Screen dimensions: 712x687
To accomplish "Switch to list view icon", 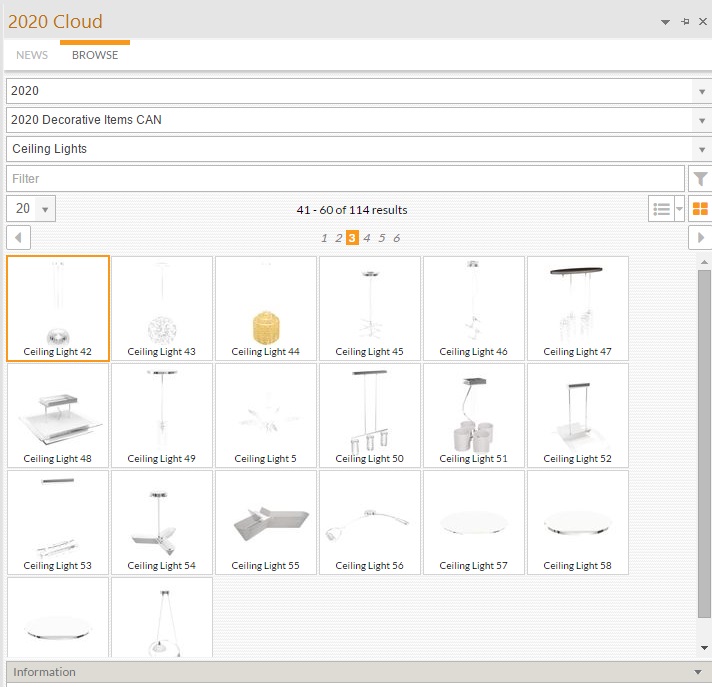I will [662, 209].
